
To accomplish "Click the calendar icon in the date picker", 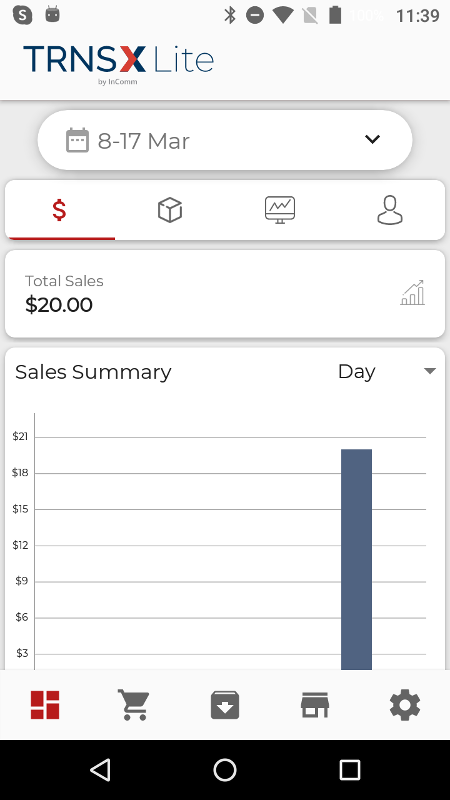I will (x=78, y=140).
